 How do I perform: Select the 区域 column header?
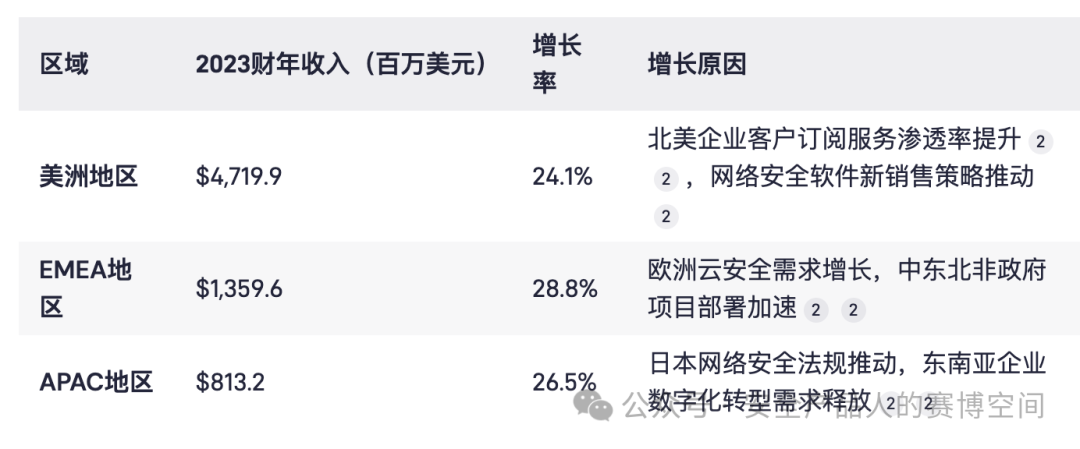click(64, 65)
